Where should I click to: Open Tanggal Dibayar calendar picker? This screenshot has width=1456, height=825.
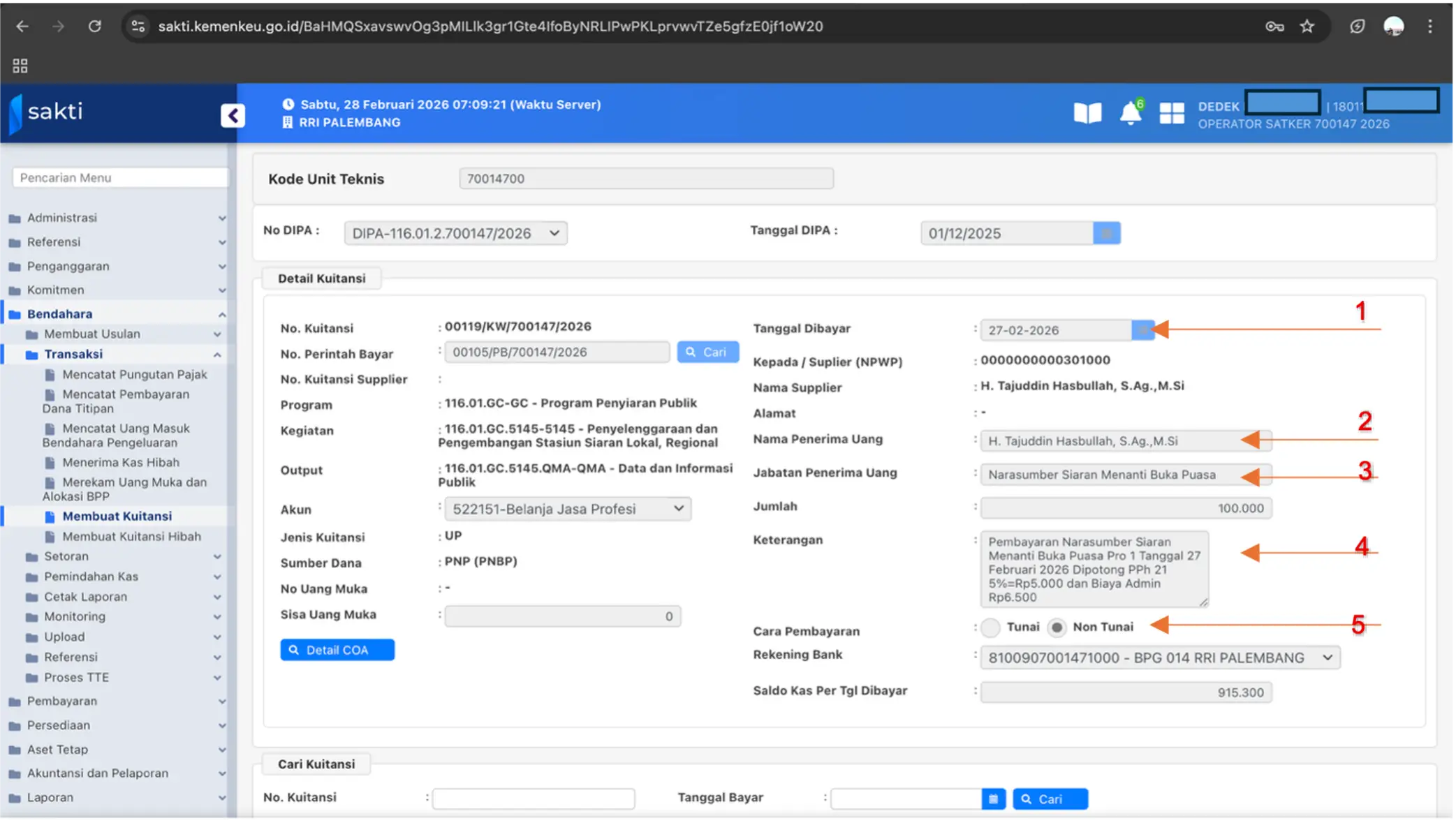click(x=1142, y=330)
